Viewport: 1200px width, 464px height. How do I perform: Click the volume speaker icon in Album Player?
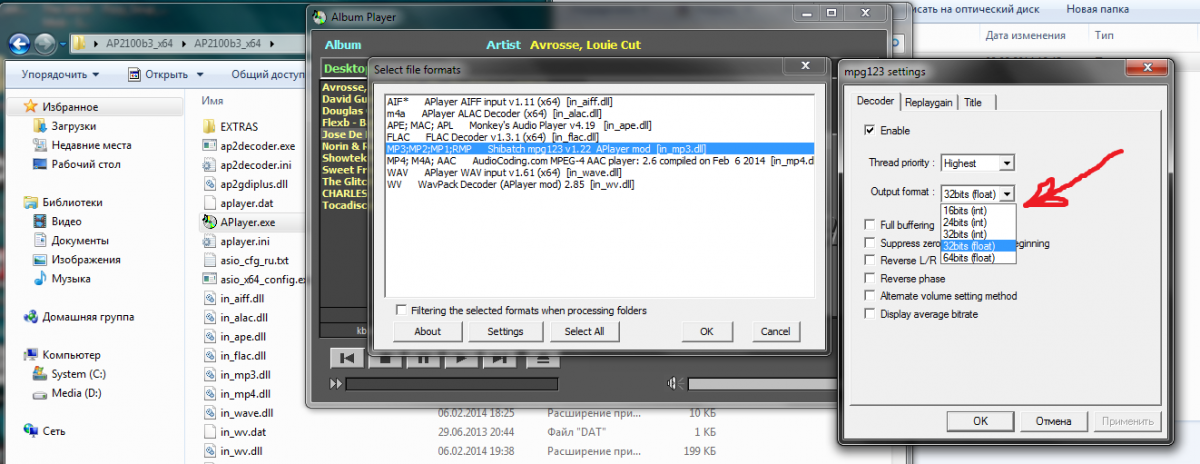pos(675,384)
